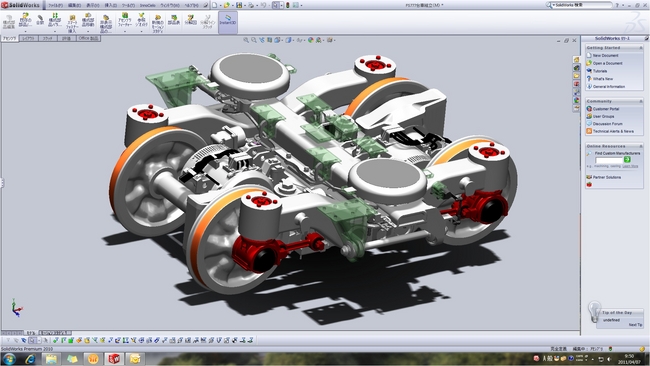Collapse the Community section

point(641,101)
